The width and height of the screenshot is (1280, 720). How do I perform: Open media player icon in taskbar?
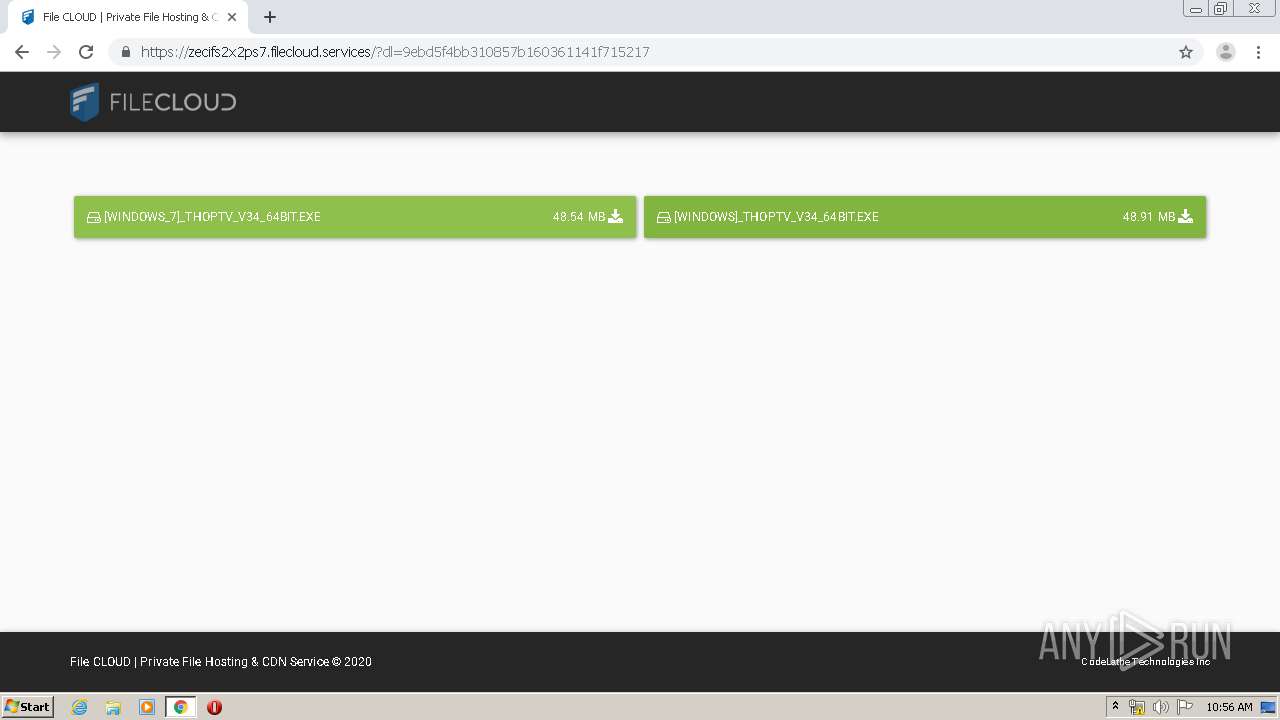pyautogui.click(x=147, y=707)
